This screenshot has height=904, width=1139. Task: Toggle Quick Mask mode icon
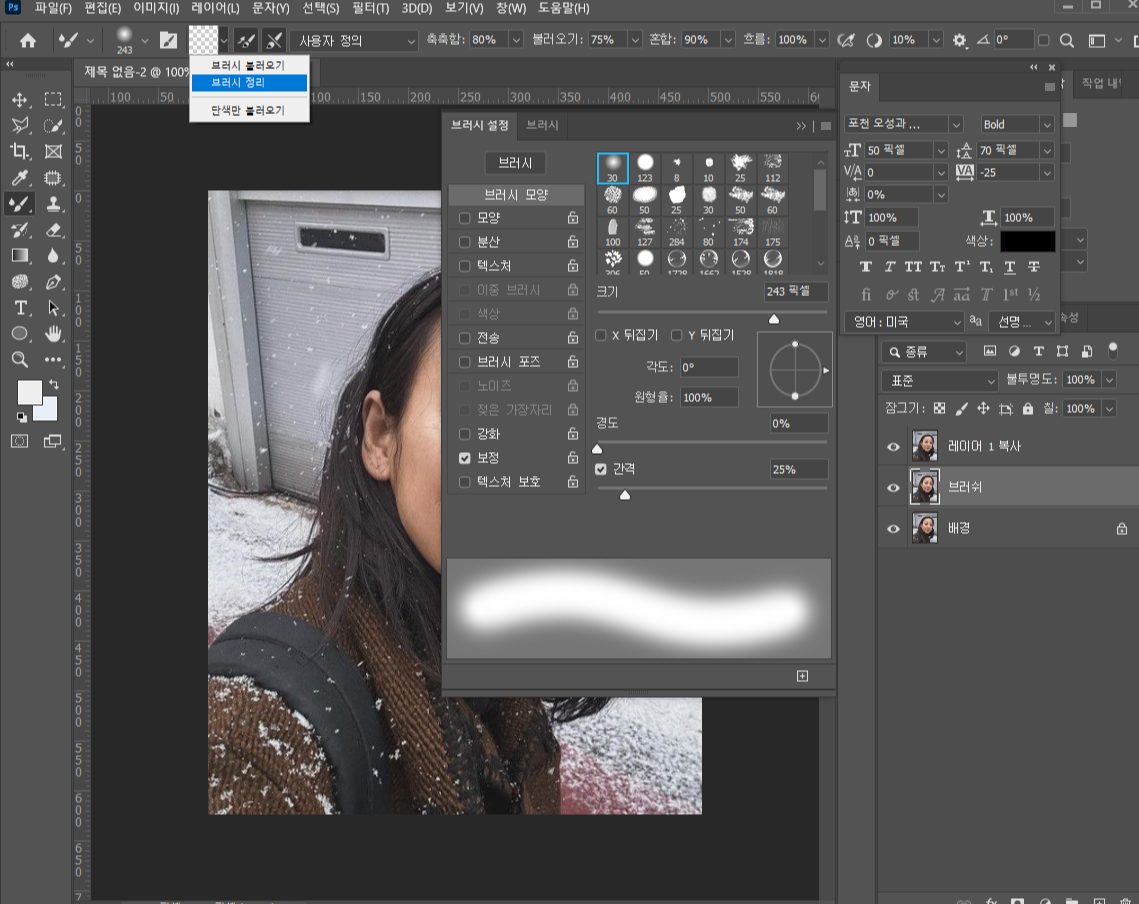[20, 441]
